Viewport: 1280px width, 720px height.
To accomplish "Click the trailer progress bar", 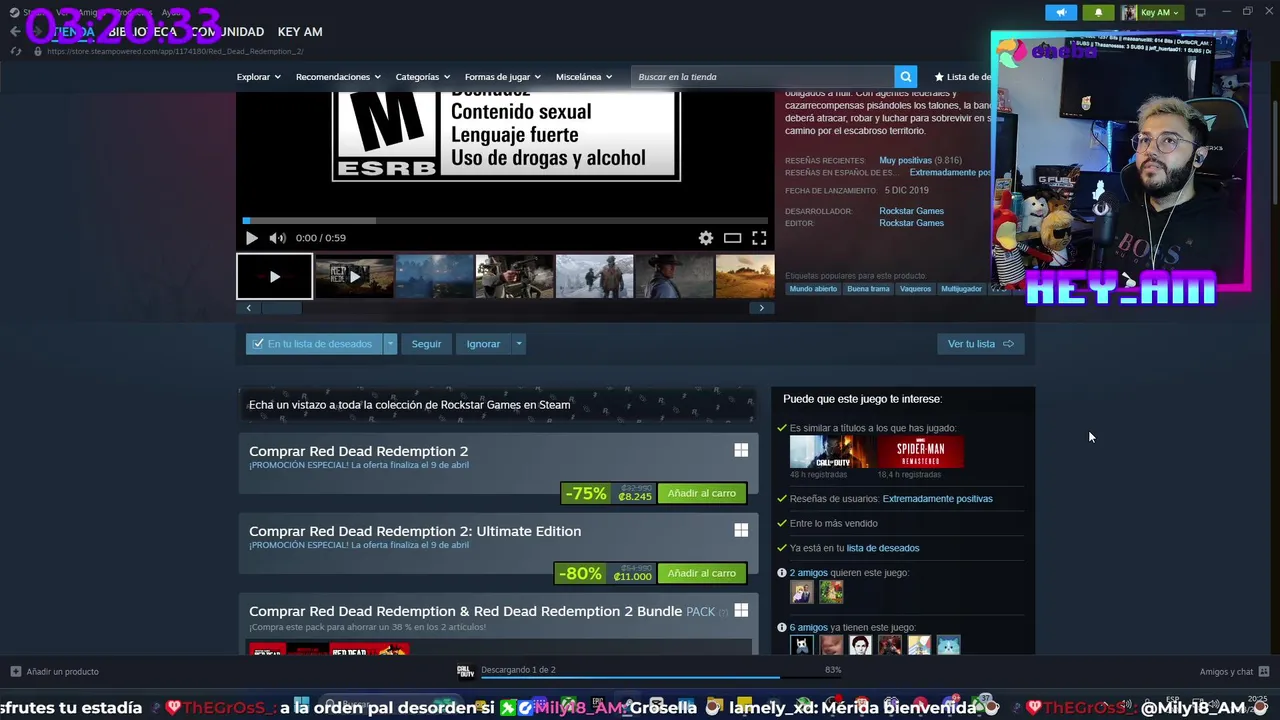I will click(505, 220).
